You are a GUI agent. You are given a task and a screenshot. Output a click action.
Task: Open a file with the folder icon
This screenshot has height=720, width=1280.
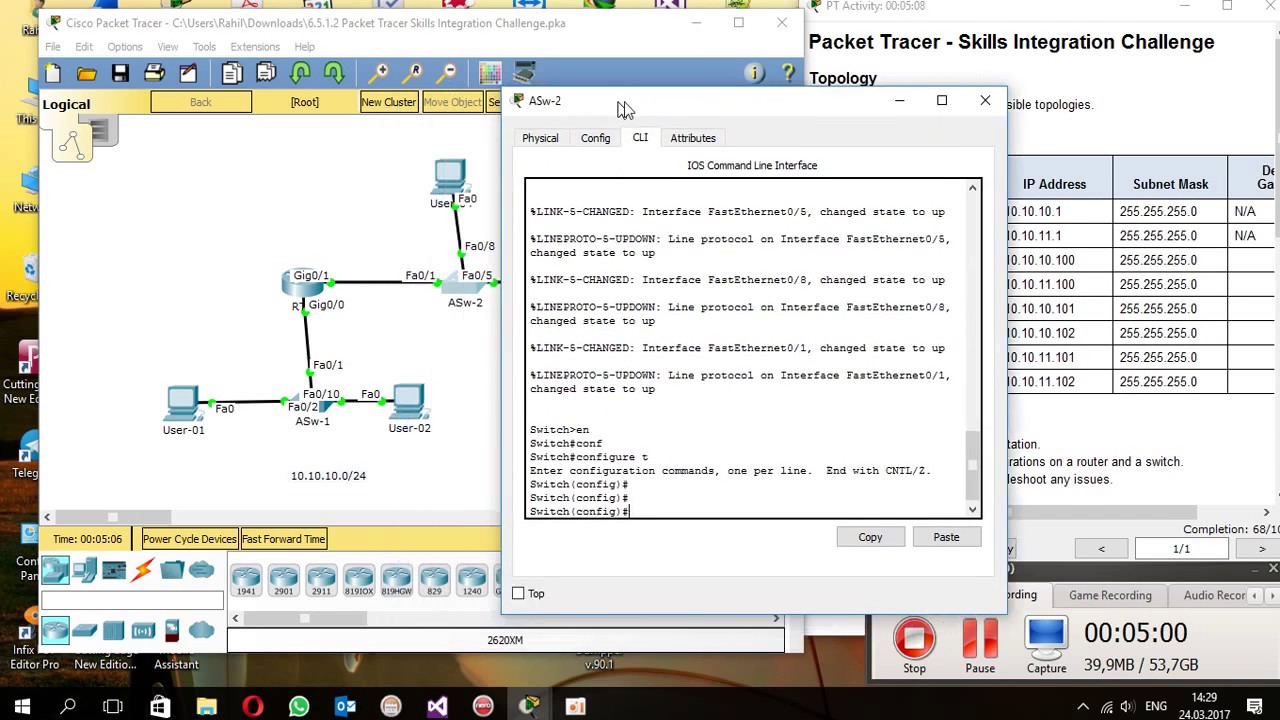[x=87, y=73]
